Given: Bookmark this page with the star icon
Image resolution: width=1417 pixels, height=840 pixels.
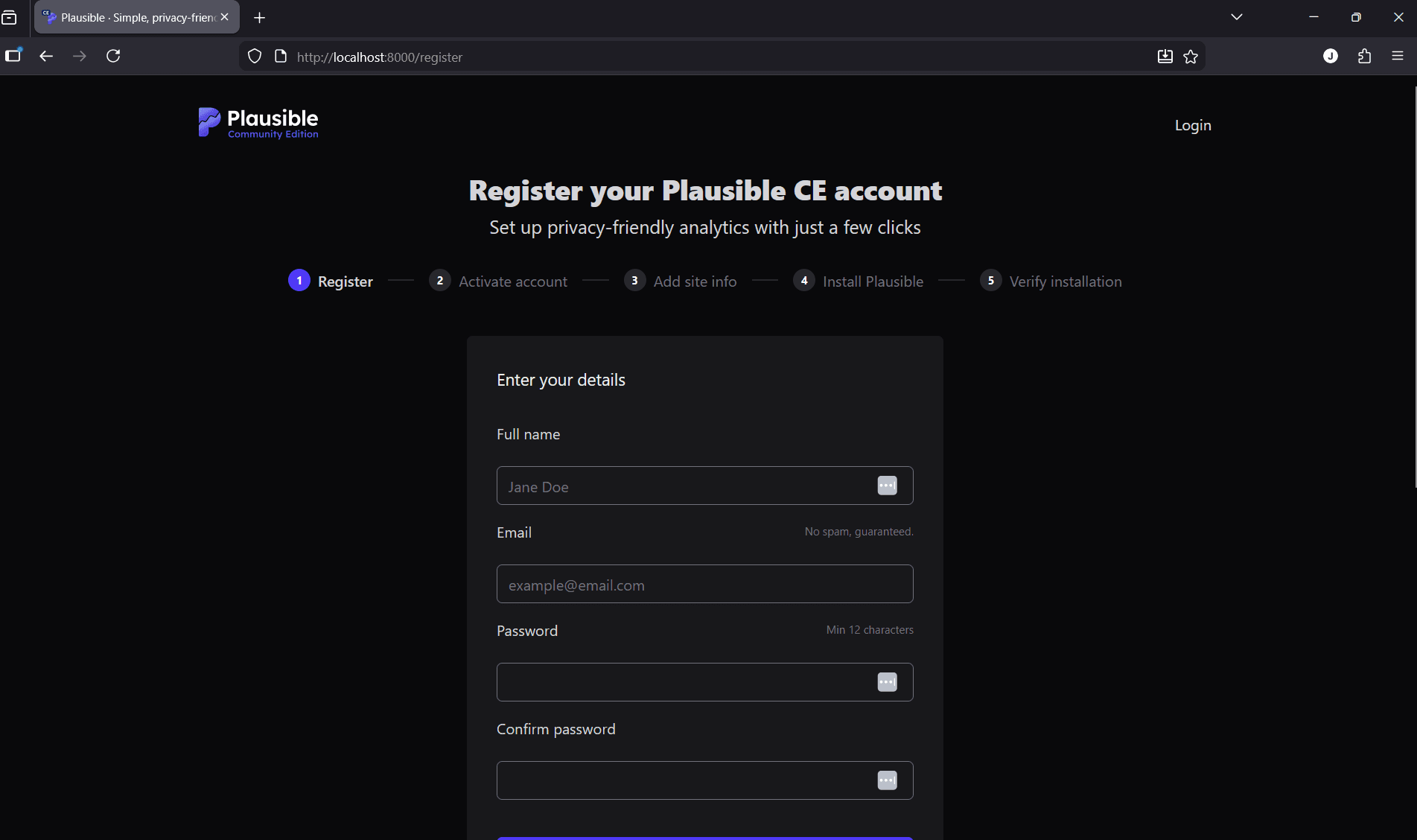Looking at the screenshot, I should (x=1191, y=57).
